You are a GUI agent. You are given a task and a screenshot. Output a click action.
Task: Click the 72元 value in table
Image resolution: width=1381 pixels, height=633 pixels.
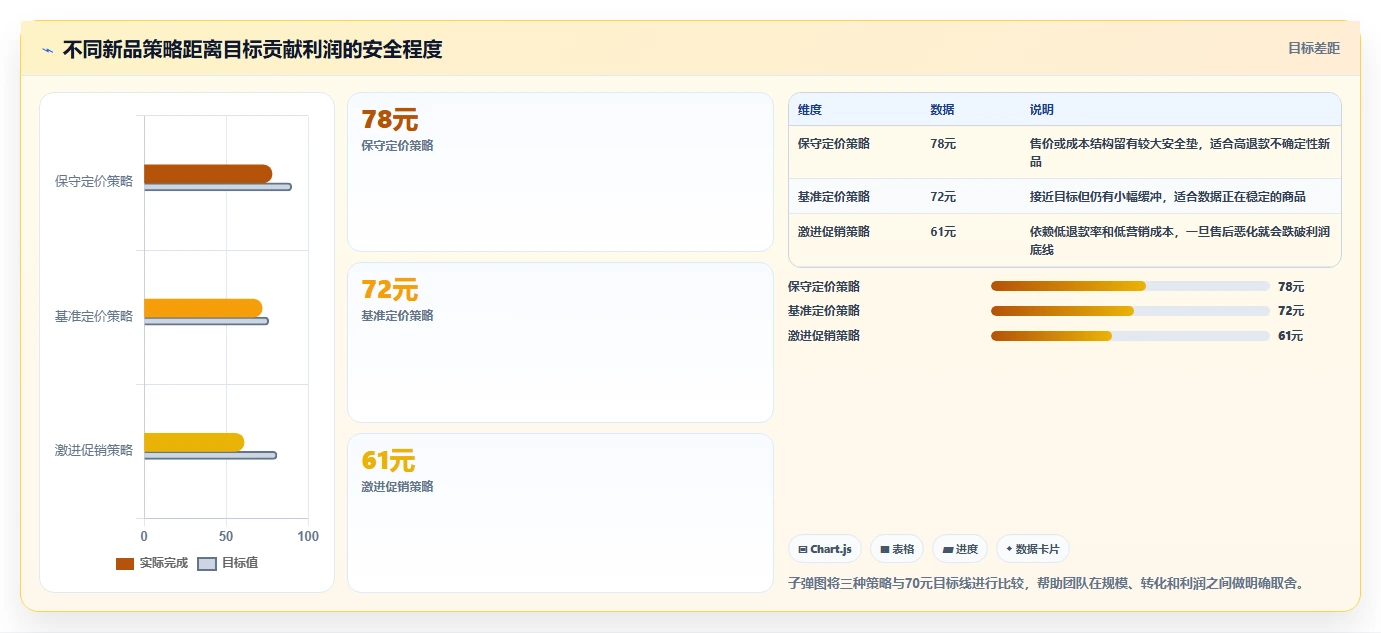coord(943,196)
